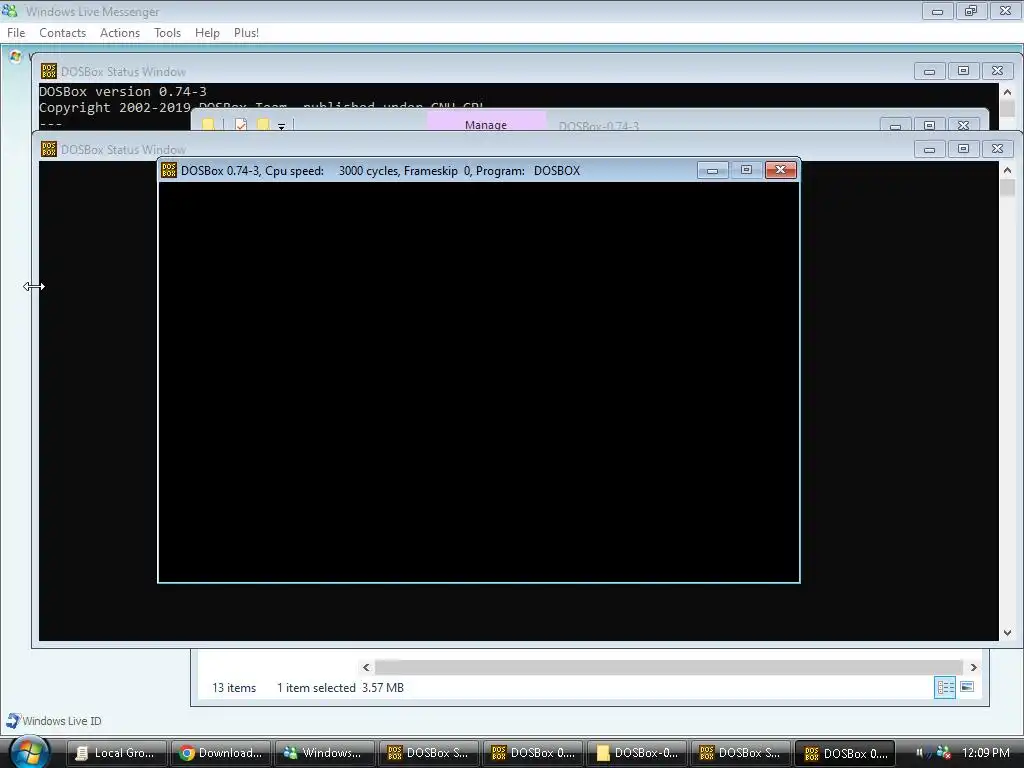Click the "DOSBox version 0.74-3" console line
The image size is (1024, 768).
tap(123, 91)
